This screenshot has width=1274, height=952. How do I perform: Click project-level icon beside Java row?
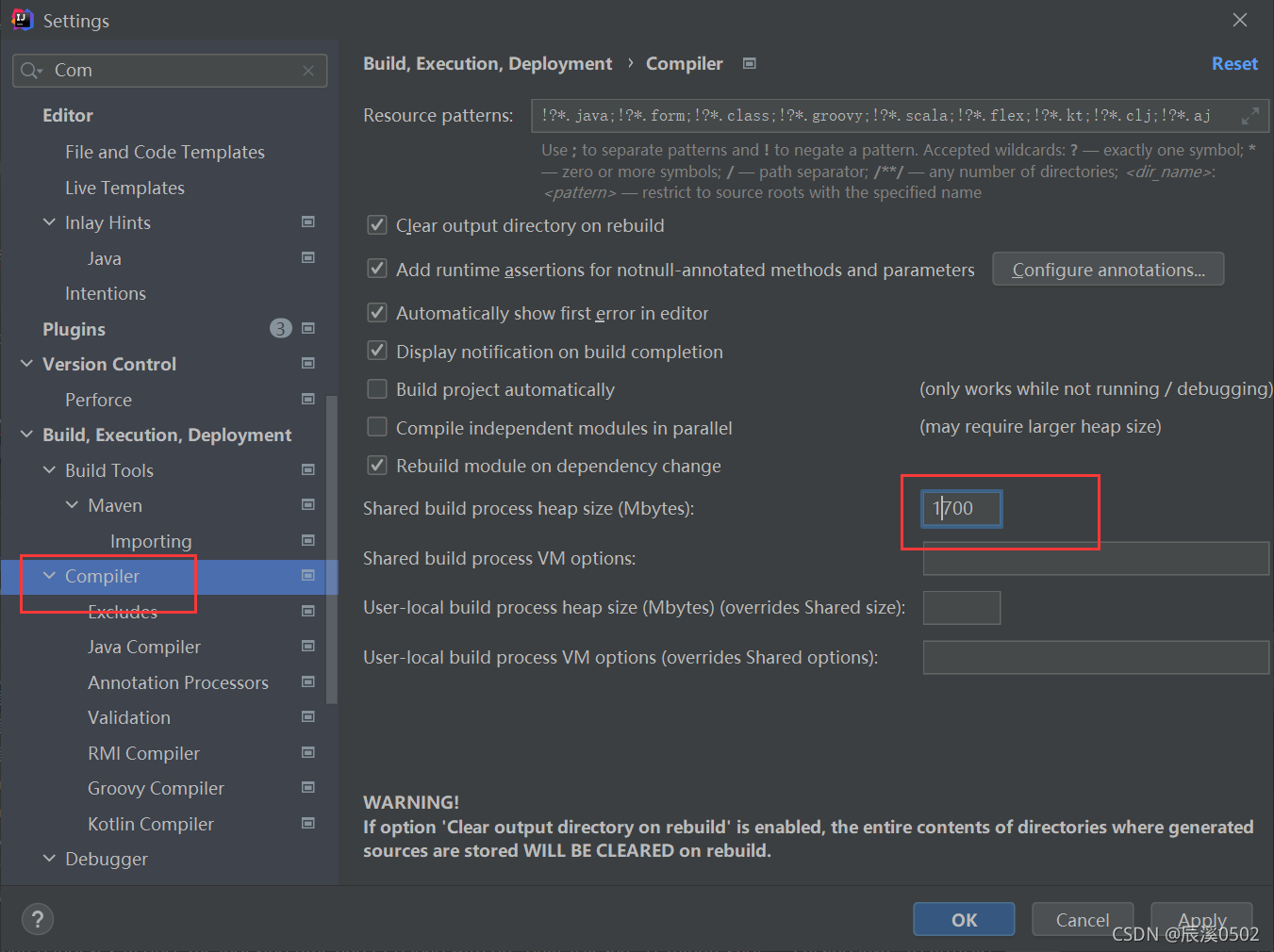307,257
